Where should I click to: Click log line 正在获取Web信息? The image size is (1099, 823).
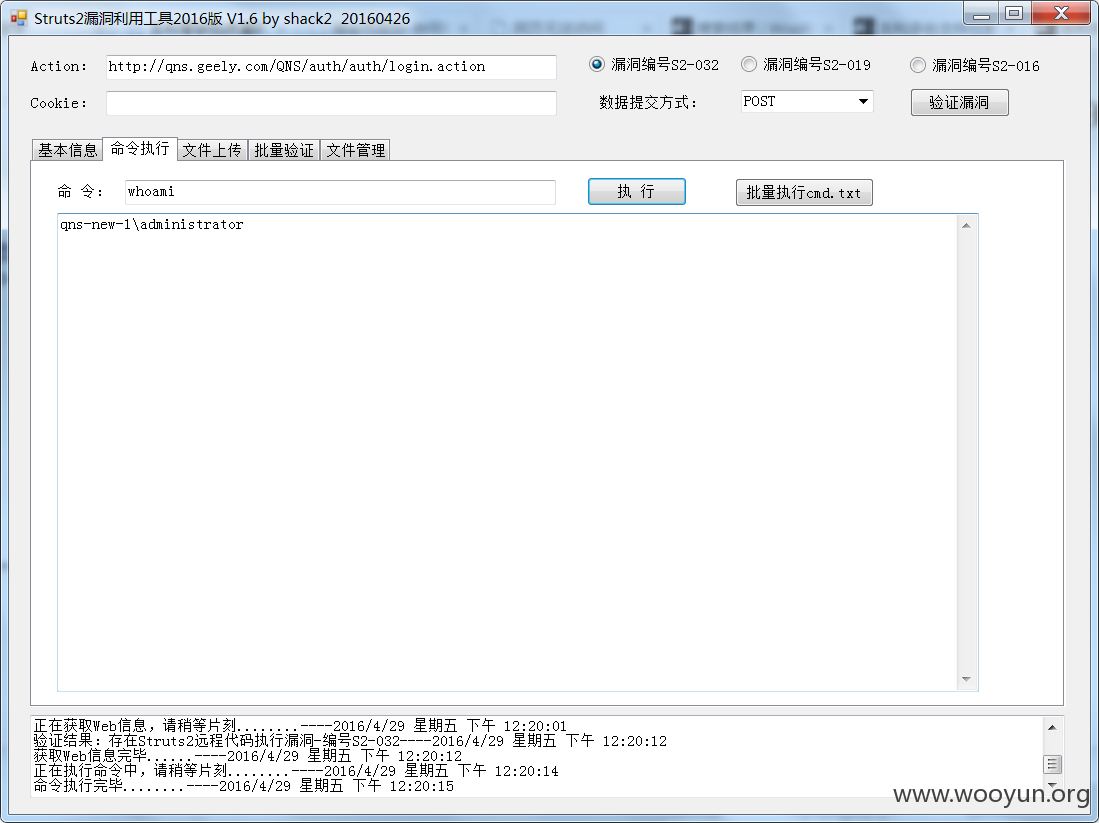click(300, 726)
